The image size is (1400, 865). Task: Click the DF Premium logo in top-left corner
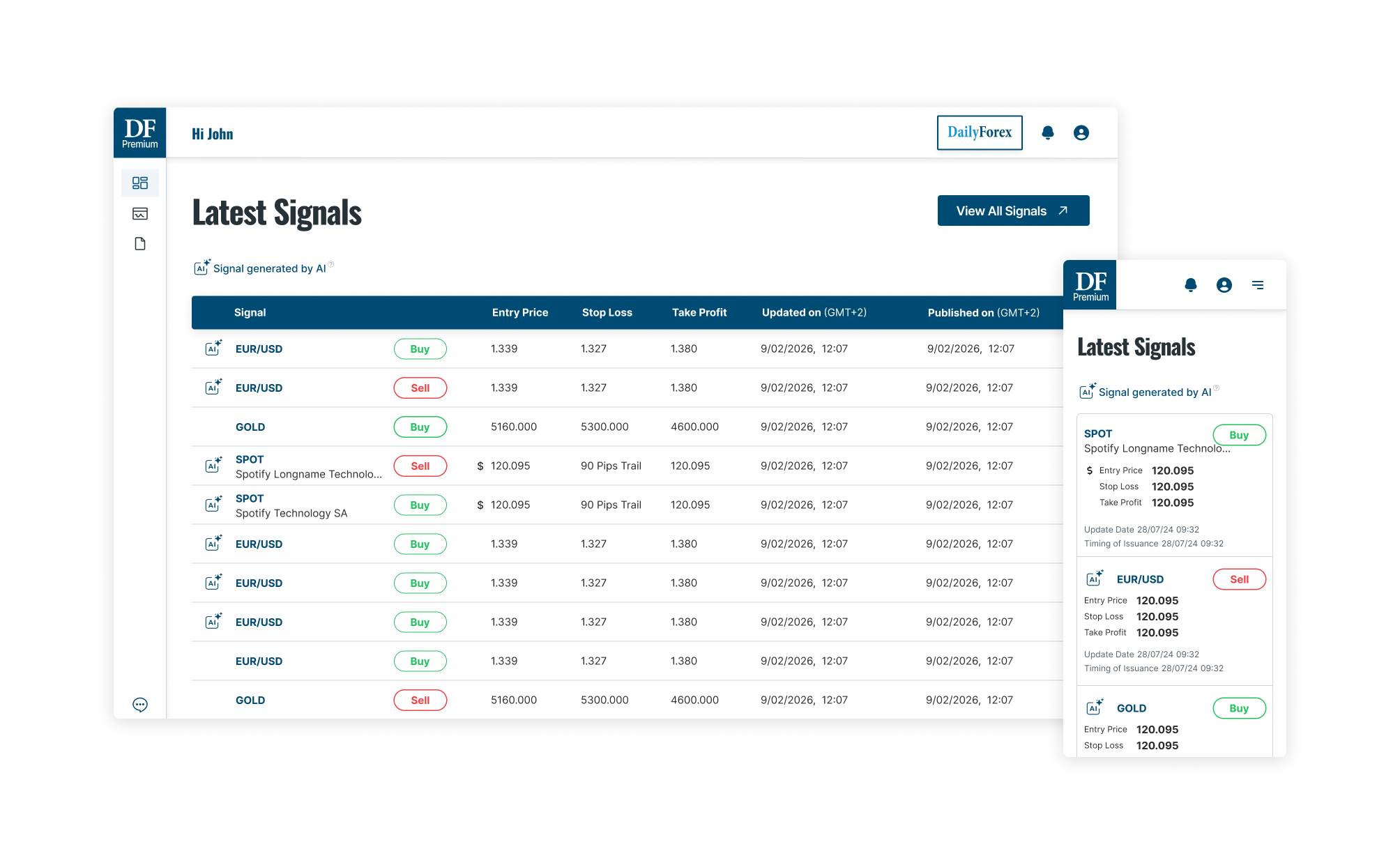[139, 132]
